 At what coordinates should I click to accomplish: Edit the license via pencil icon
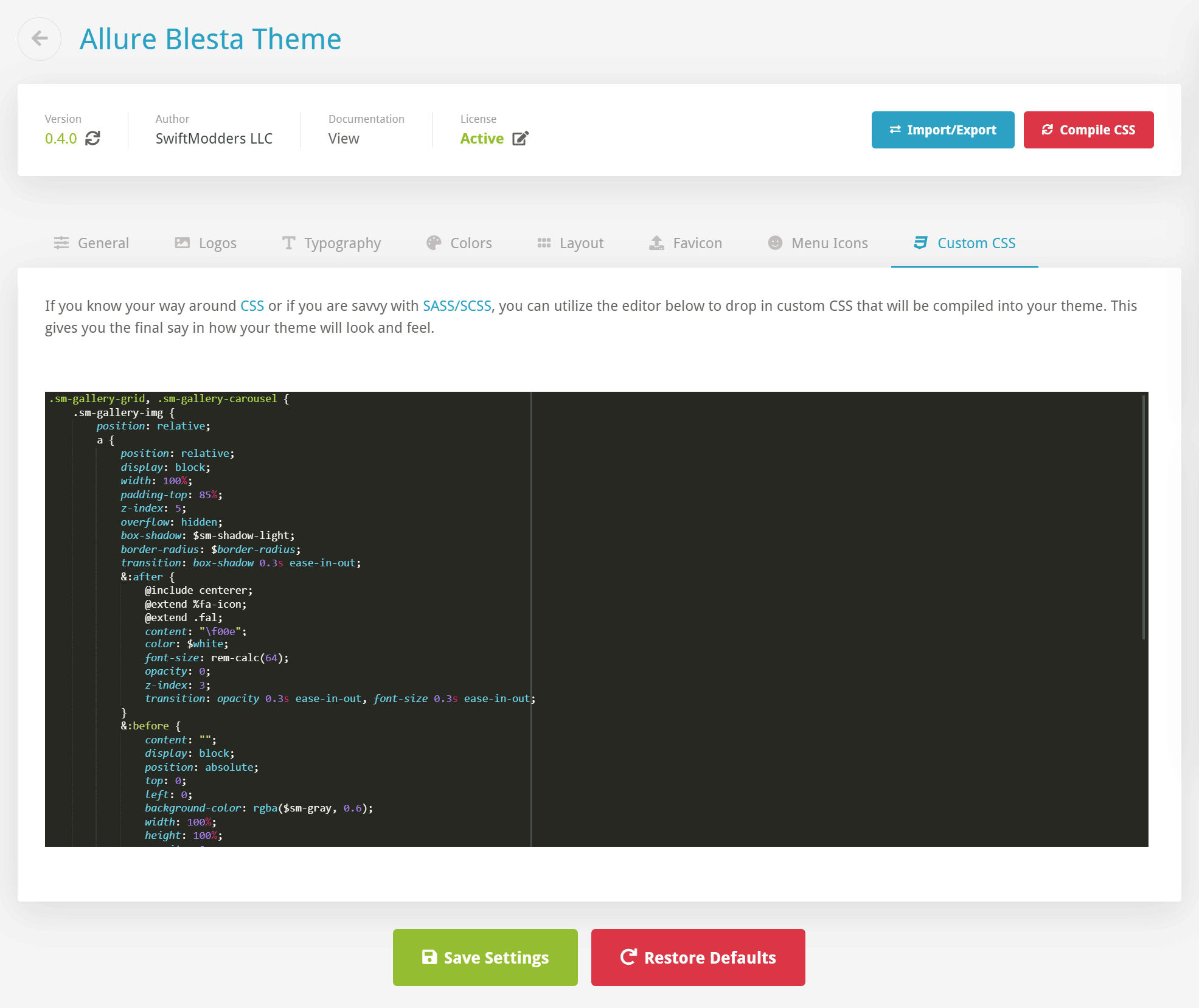521,139
